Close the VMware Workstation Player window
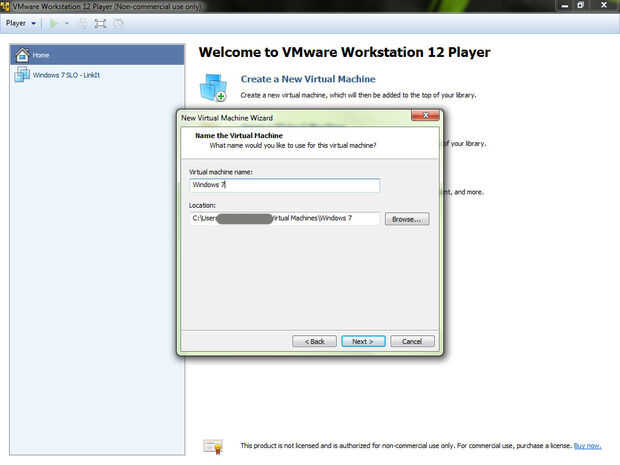 pyautogui.click(x=604, y=5)
